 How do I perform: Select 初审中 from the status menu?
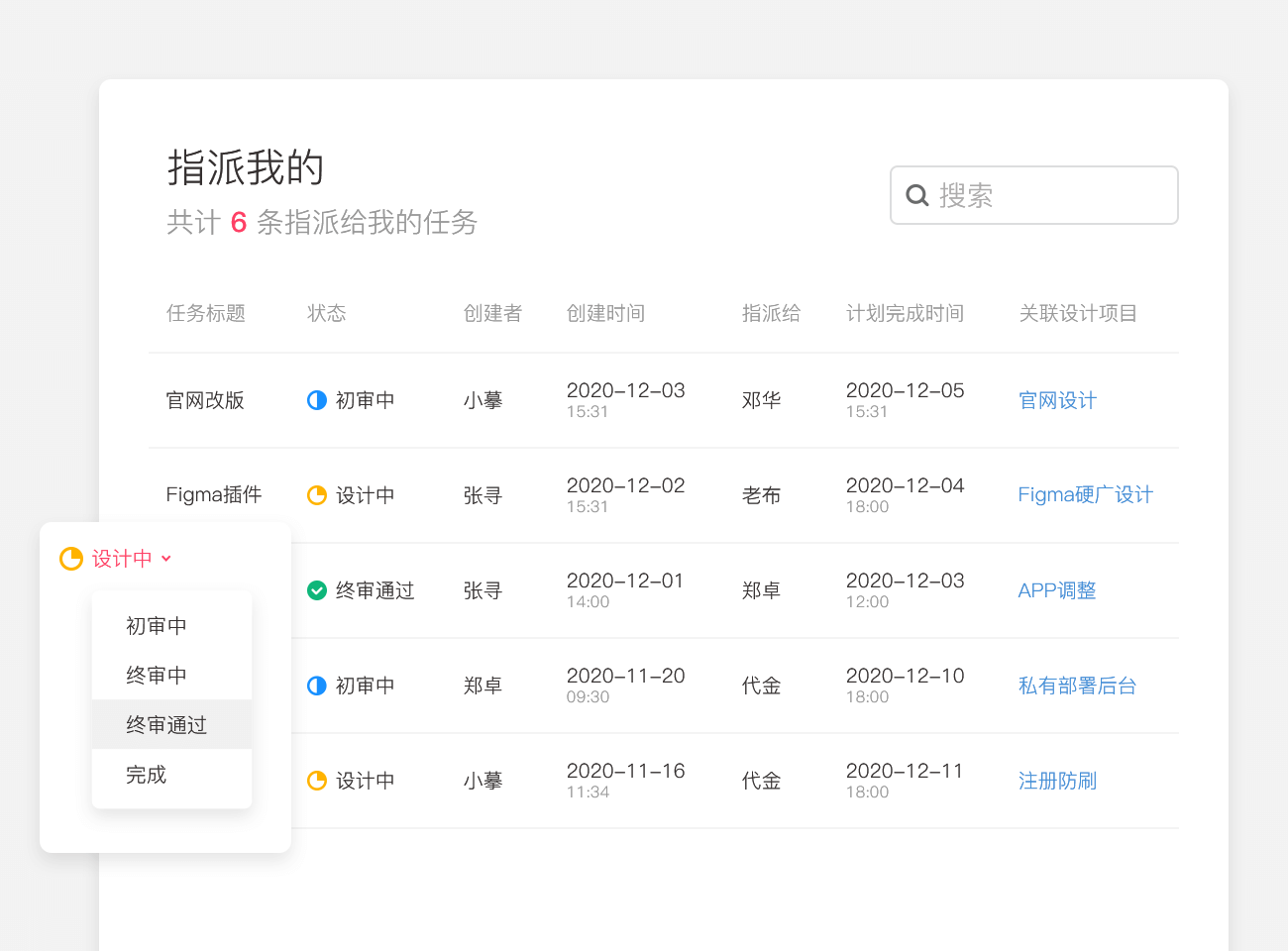[x=171, y=626]
